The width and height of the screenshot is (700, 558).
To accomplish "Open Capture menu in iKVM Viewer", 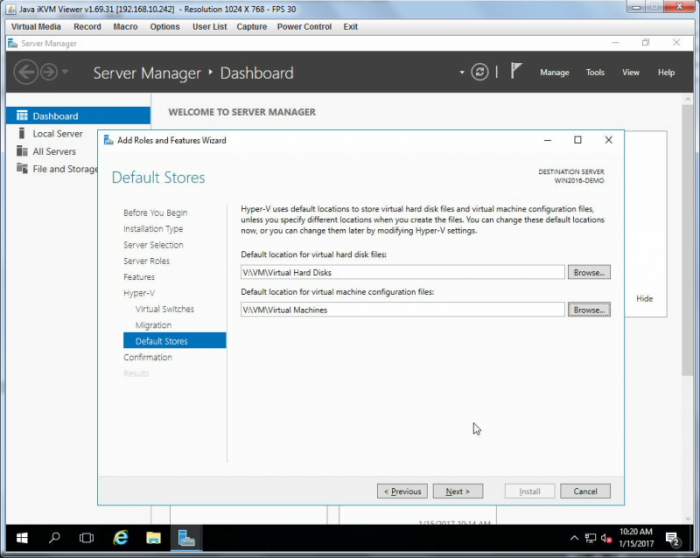I will (252, 27).
